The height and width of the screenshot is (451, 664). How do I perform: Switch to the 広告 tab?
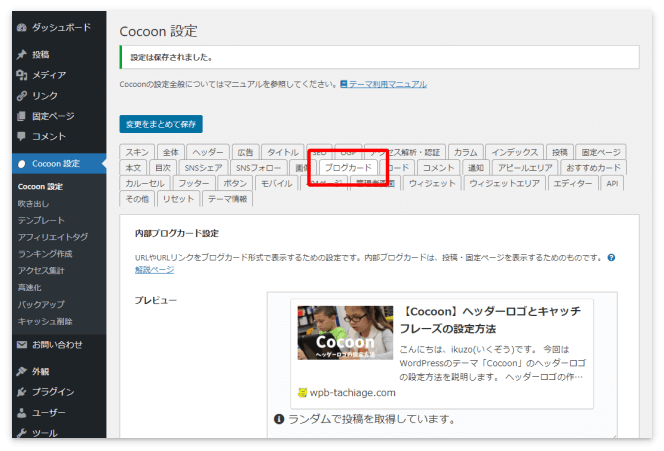pos(245,152)
